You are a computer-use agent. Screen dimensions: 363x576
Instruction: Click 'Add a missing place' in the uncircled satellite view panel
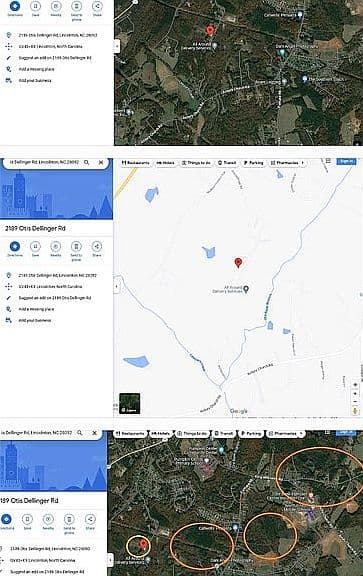36,69
